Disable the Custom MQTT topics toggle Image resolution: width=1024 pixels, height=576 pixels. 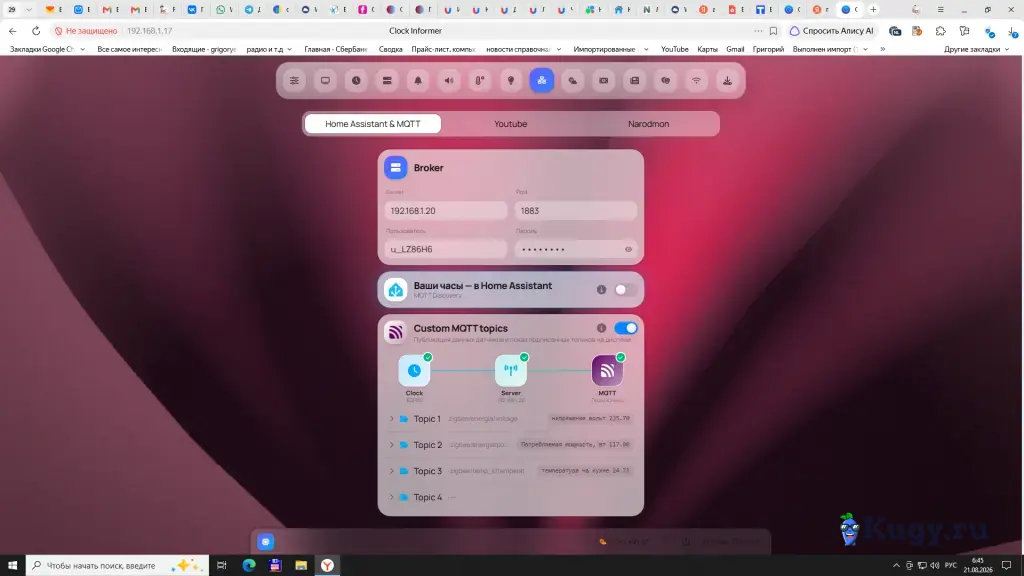click(626, 328)
